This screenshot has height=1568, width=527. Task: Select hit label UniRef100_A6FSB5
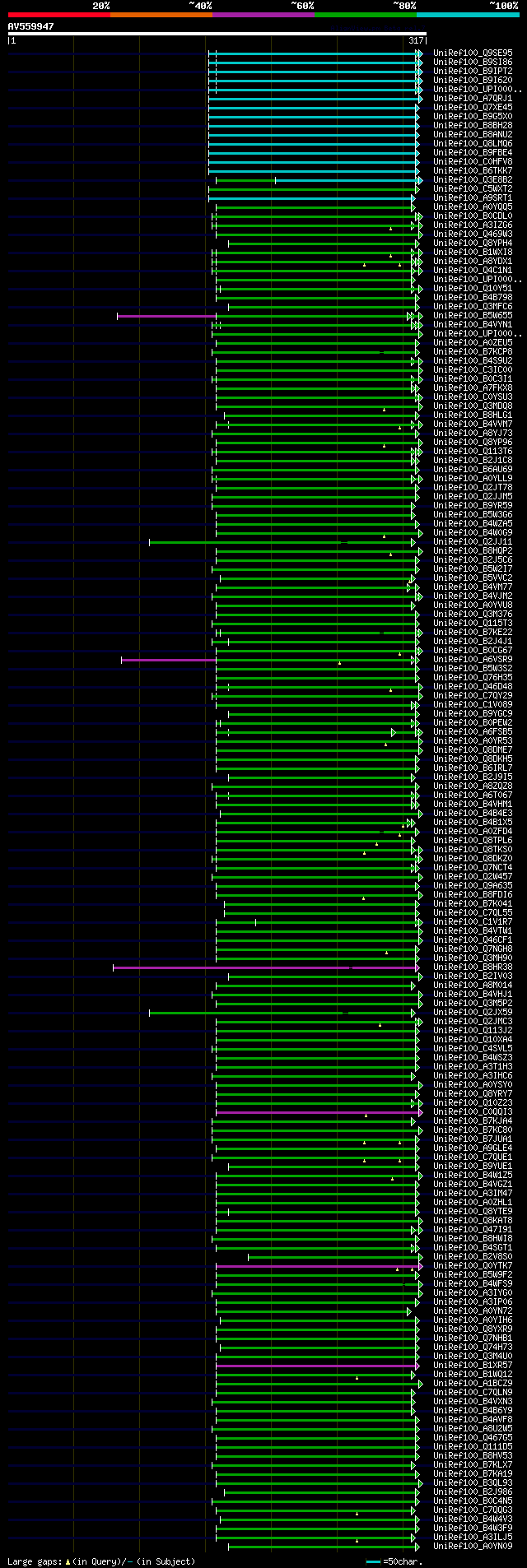pos(473,731)
